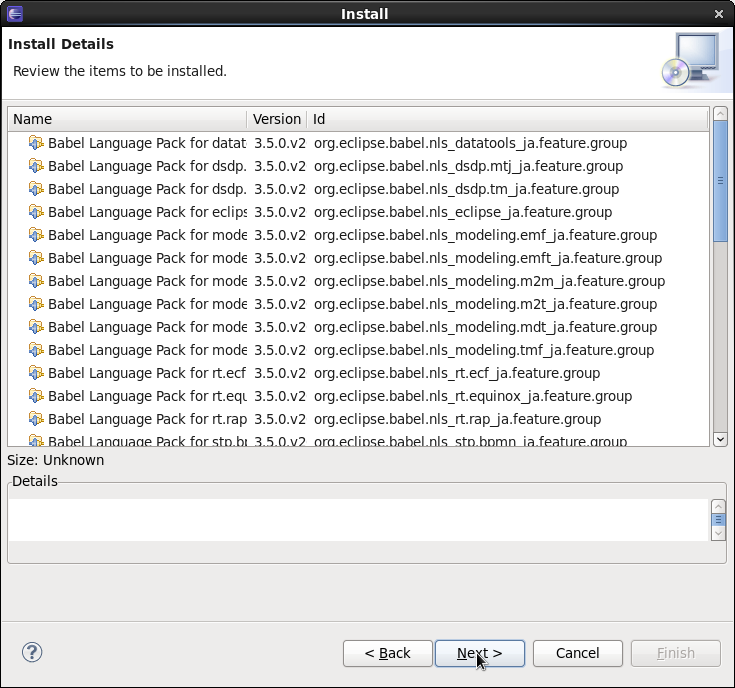Select 'org.eclipse.babel.nls_dsdp.mtj_ja.feature.group' id
Screen dimensions: 735x688
(x=468, y=166)
